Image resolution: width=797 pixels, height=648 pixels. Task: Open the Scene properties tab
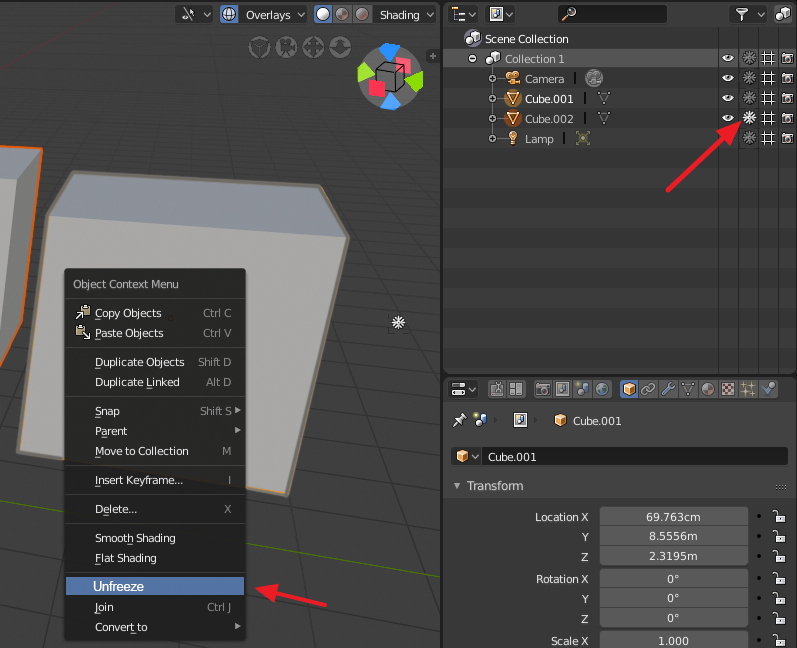(583, 389)
